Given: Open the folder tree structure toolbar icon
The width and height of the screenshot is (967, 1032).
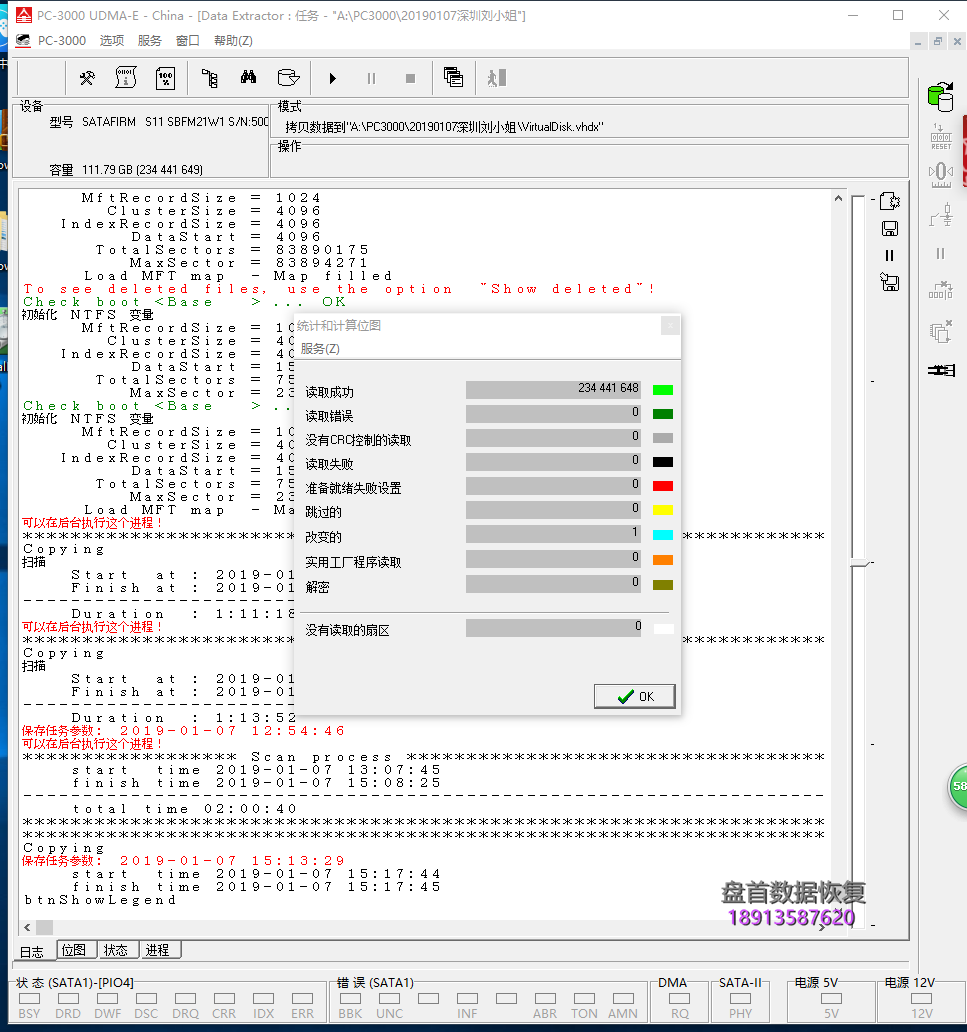Looking at the screenshot, I should click(x=209, y=78).
